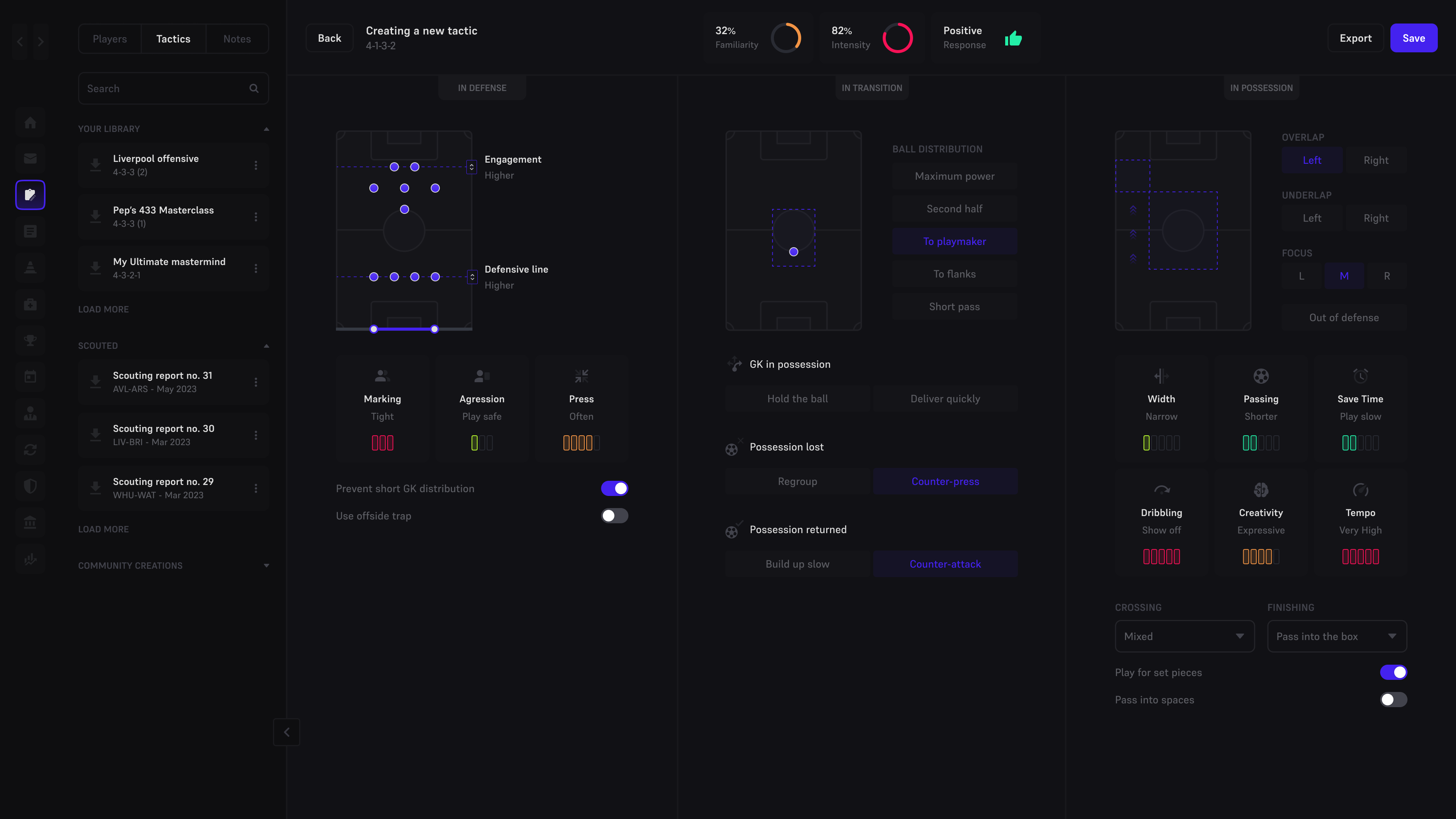Open the Crossing Mixed dropdown
This screenshot has height=819, width=1456.
pyautogui.click(x=1185, y=637)
